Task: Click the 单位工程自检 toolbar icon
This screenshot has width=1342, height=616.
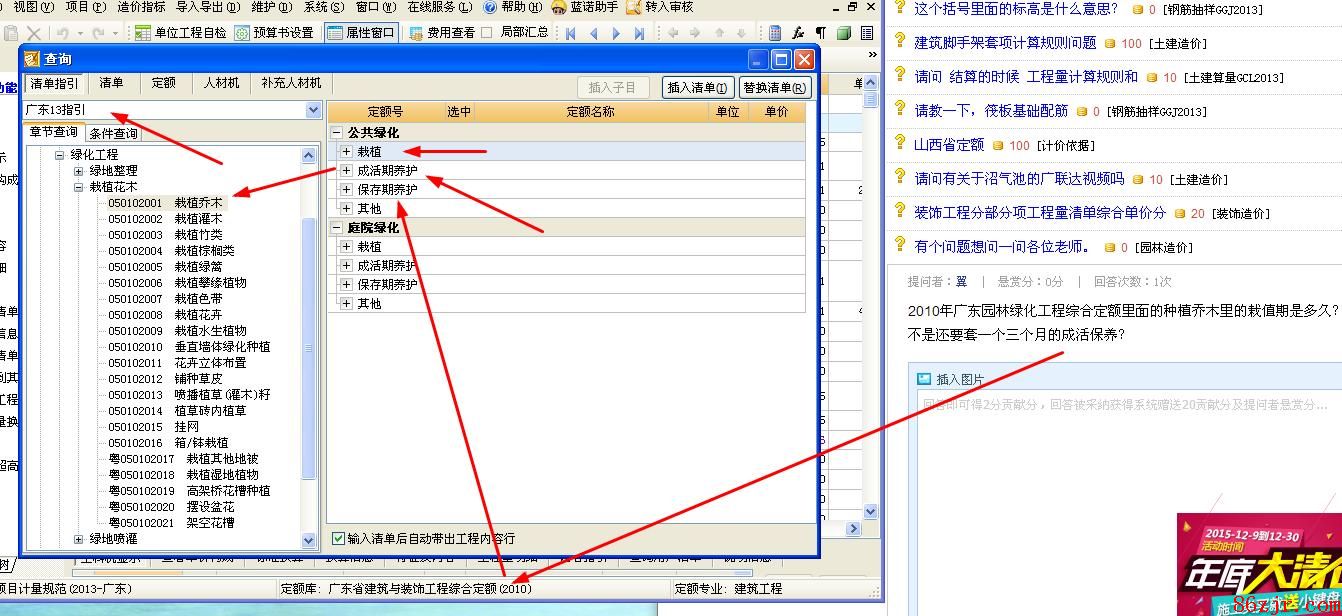Action: (143, 33)
